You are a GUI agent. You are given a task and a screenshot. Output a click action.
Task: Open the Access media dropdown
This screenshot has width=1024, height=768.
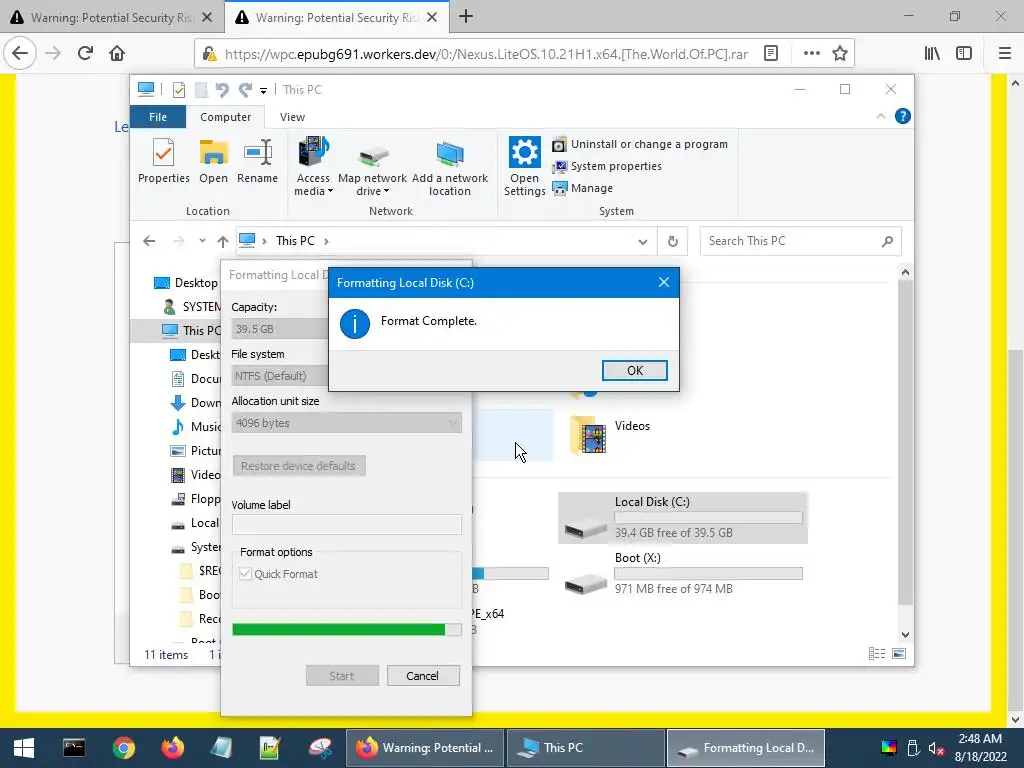313,167
